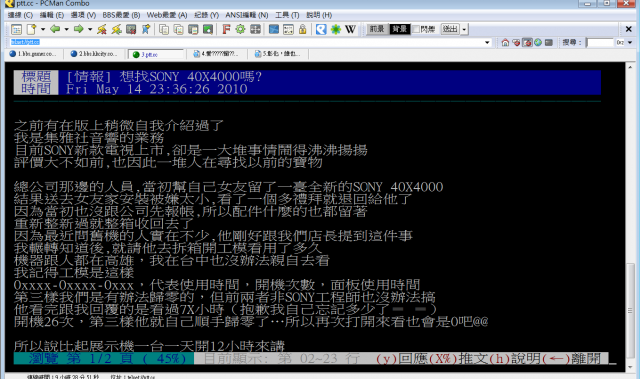The width and height of the screenshot is (640, 379).
Task: Open dropdown arrow beside new connection icon
Action: pyautogui.click(x=43, y=29)
